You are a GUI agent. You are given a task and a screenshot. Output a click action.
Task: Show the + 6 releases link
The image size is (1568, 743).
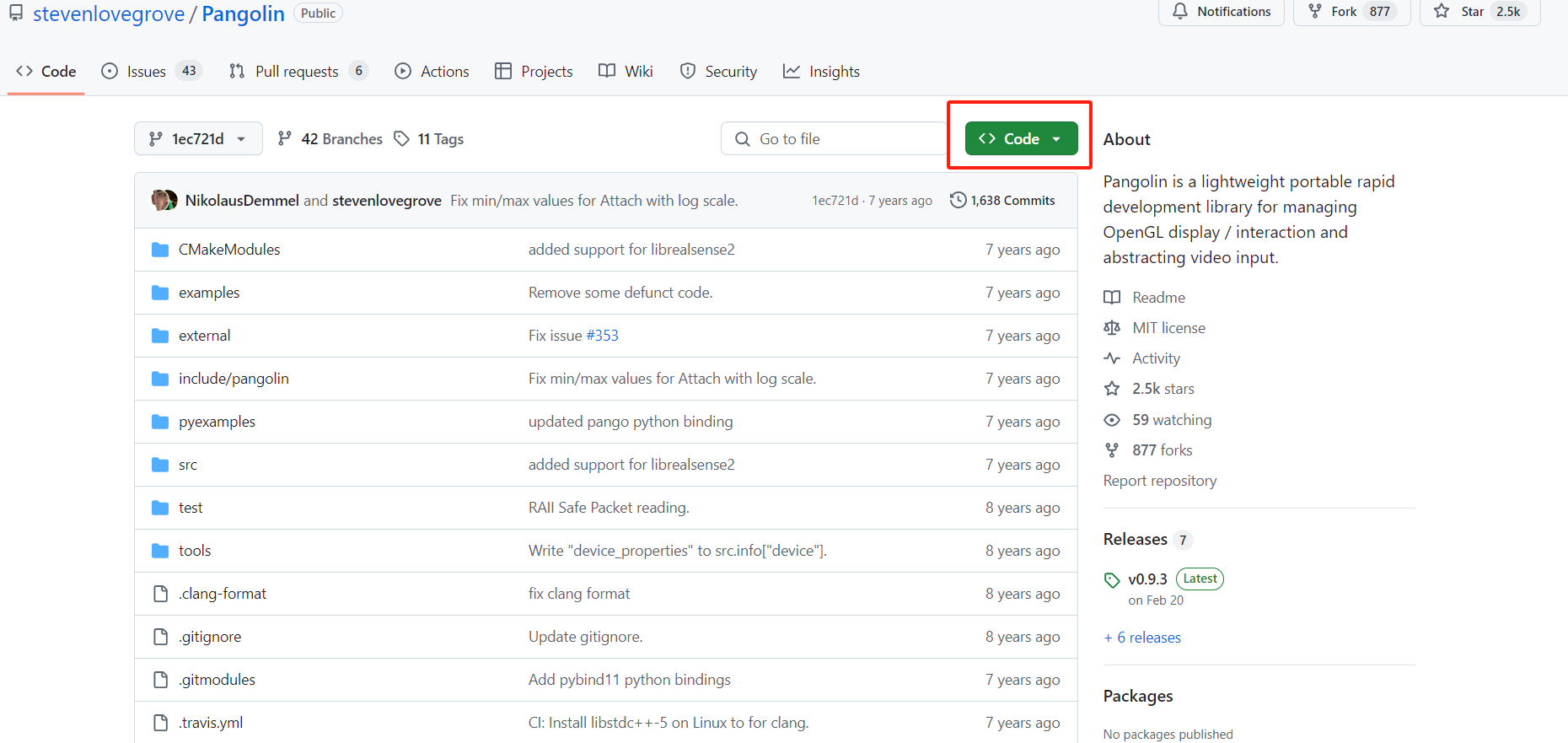[1142, 638]
